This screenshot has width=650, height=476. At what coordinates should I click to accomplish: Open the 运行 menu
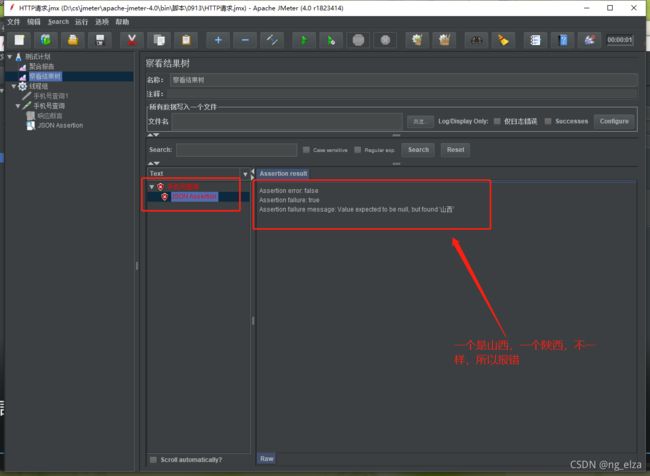coord(81,22)
